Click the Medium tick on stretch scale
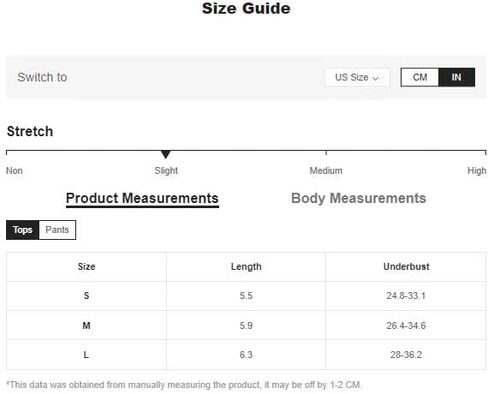488x394 pixels. coord(326,153)
